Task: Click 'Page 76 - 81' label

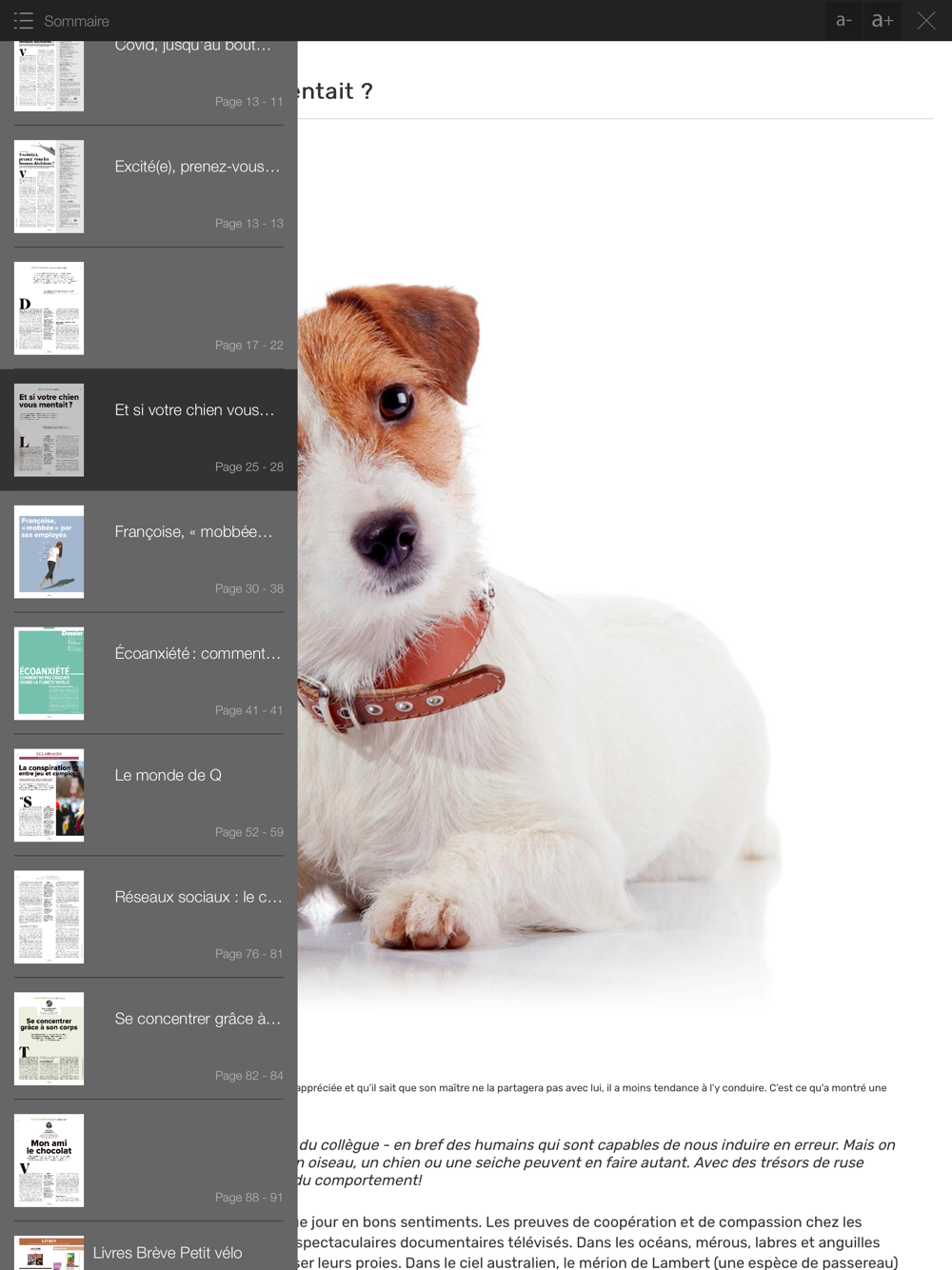Action: click(x=248, y=955)
